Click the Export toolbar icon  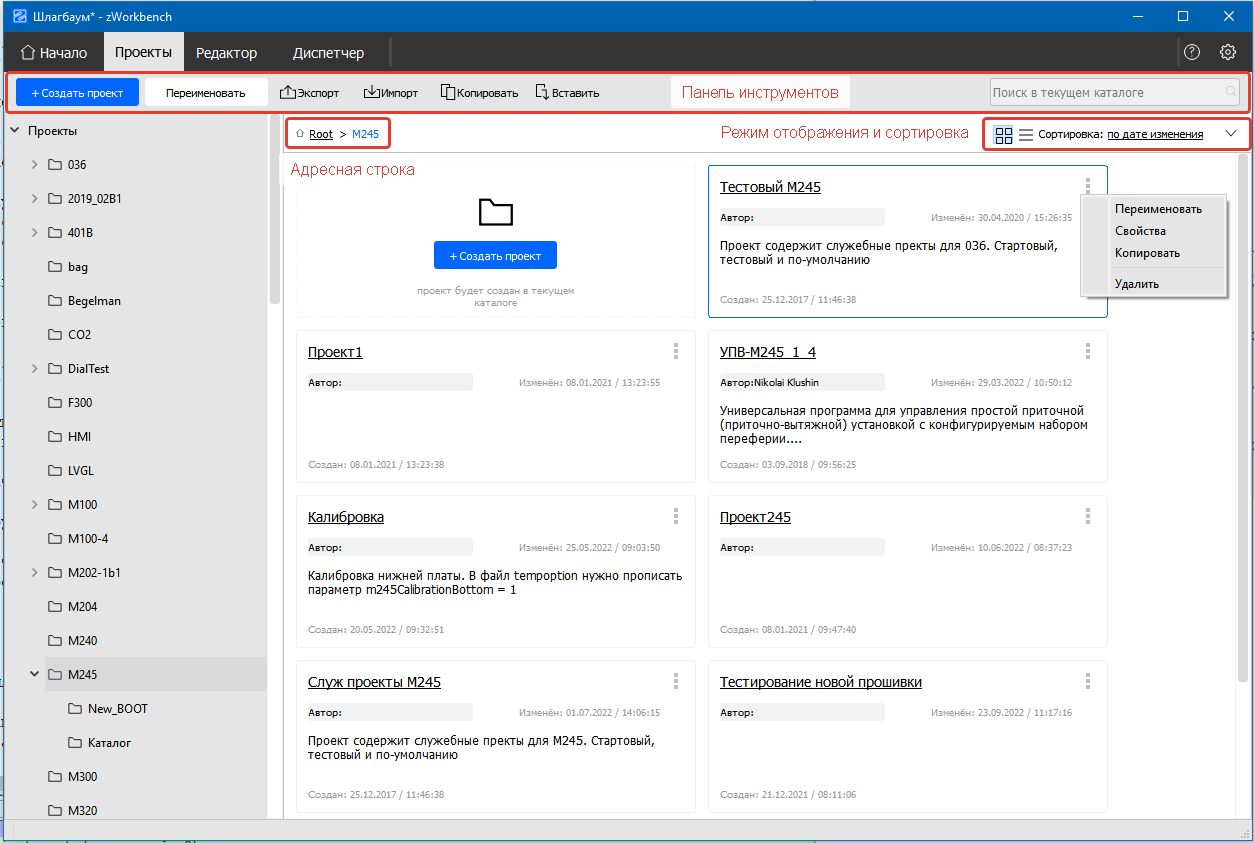tap(288, 93)
